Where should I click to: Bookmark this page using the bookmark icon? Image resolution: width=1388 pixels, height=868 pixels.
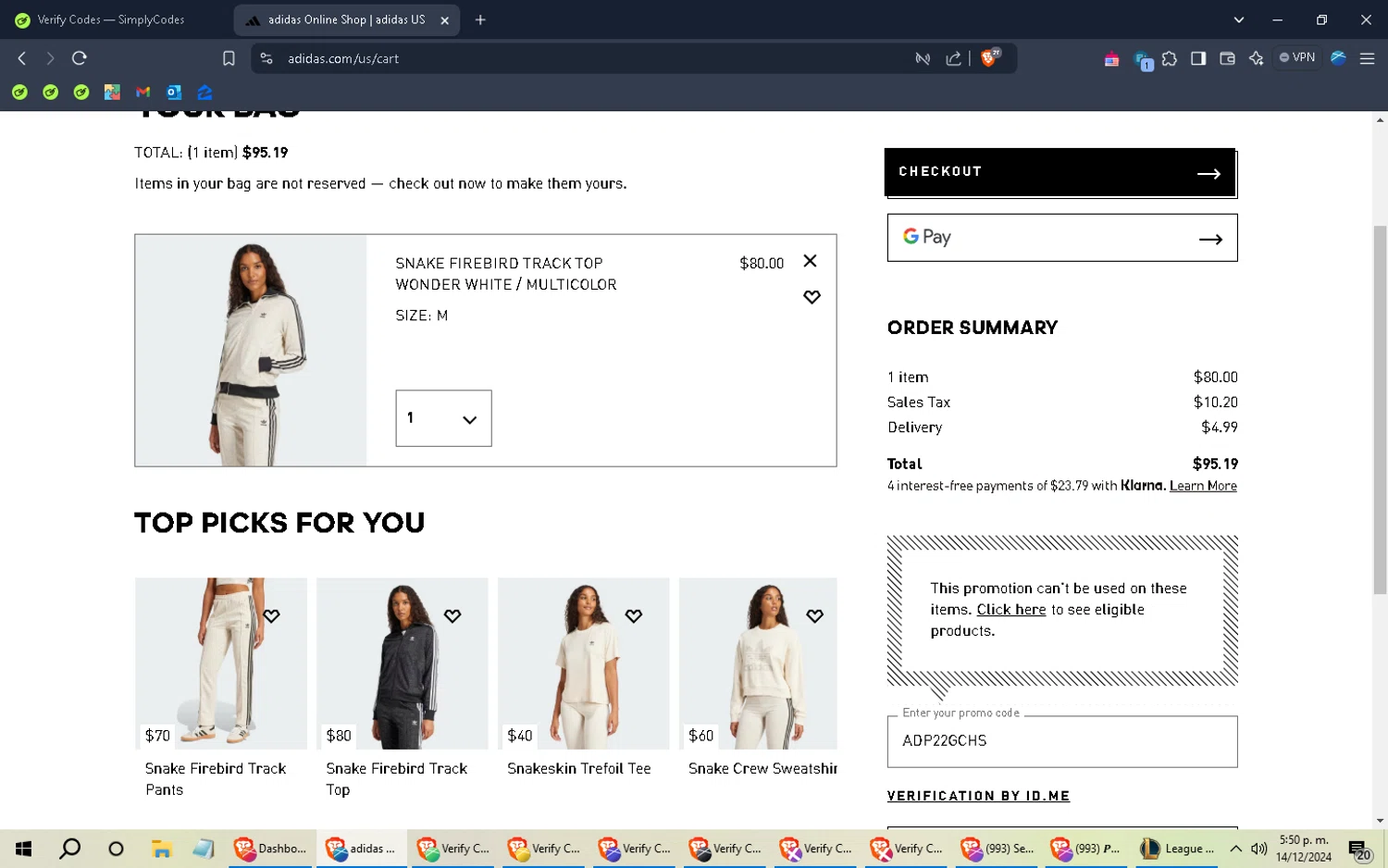[229, 58]
